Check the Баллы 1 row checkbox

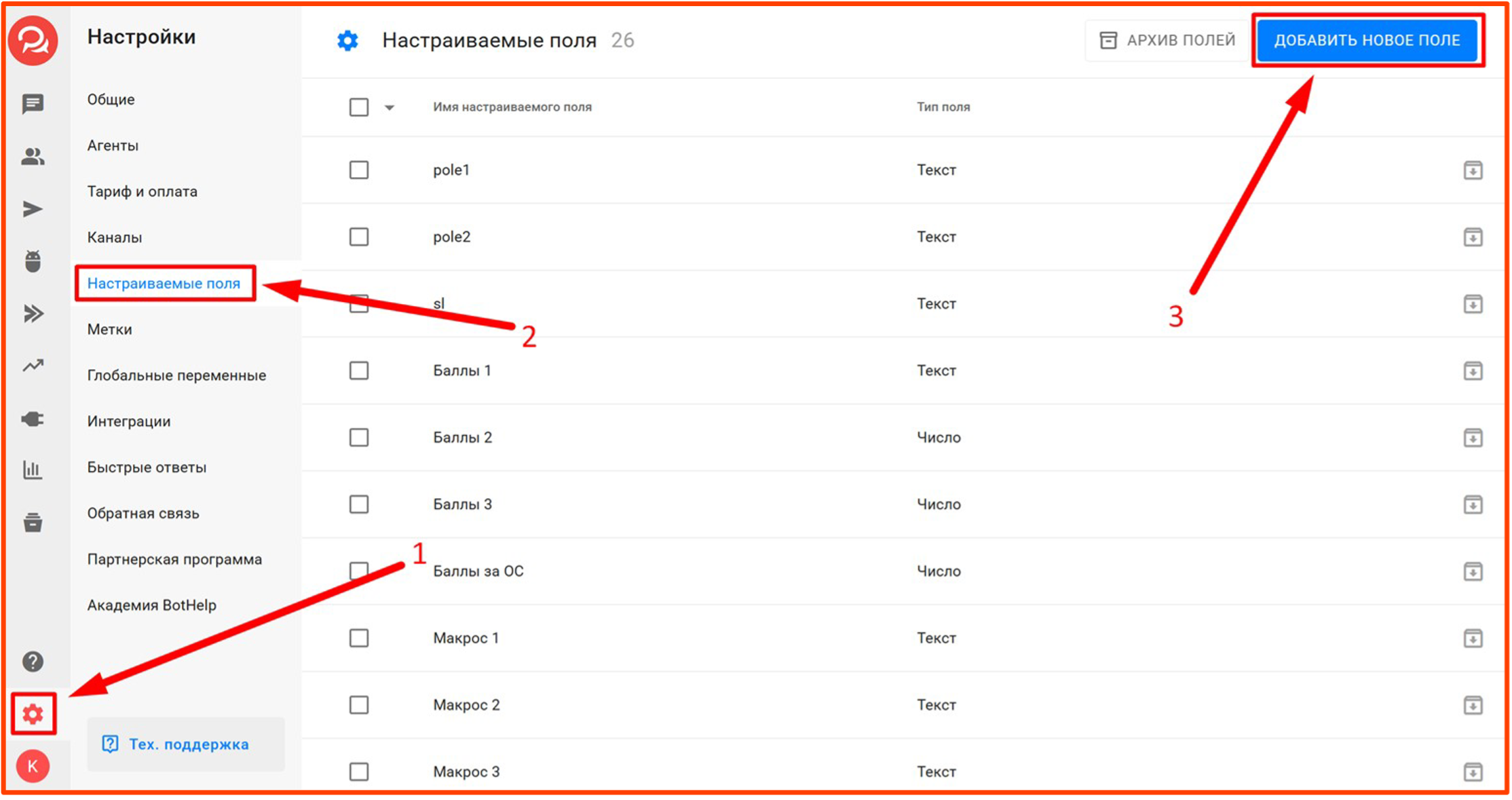coord(359,370)
